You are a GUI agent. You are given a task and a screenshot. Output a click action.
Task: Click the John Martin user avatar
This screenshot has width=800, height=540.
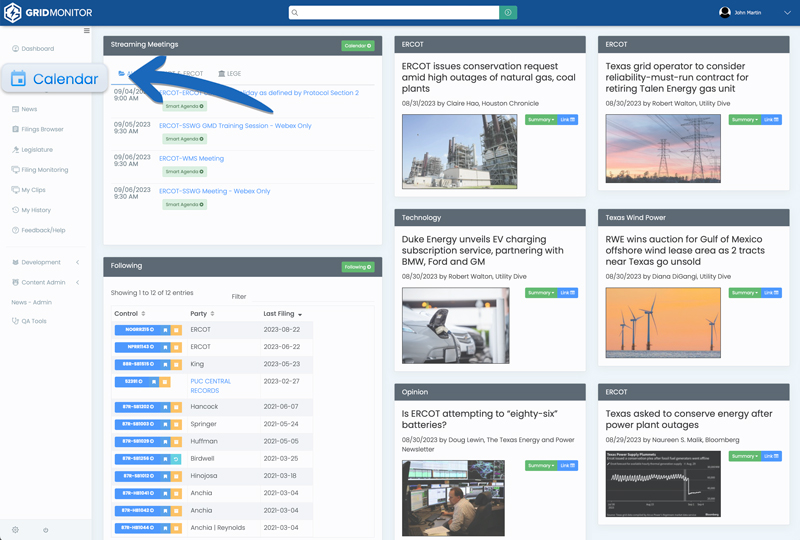724,12
